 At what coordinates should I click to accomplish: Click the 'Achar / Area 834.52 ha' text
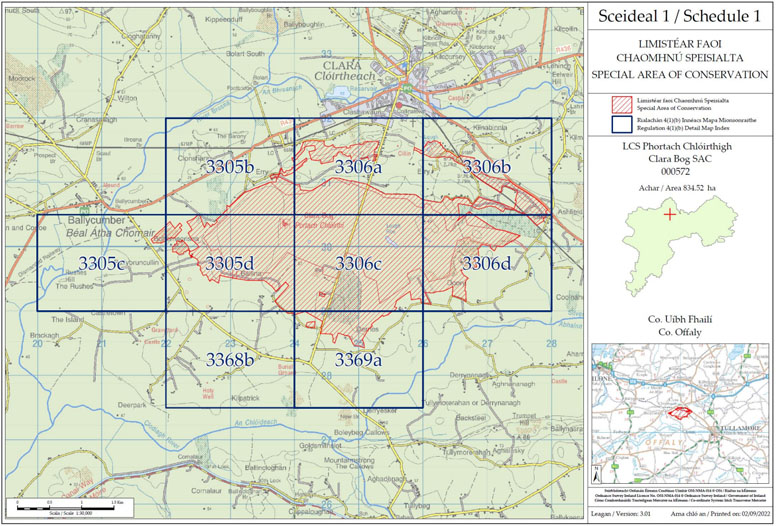677,188
